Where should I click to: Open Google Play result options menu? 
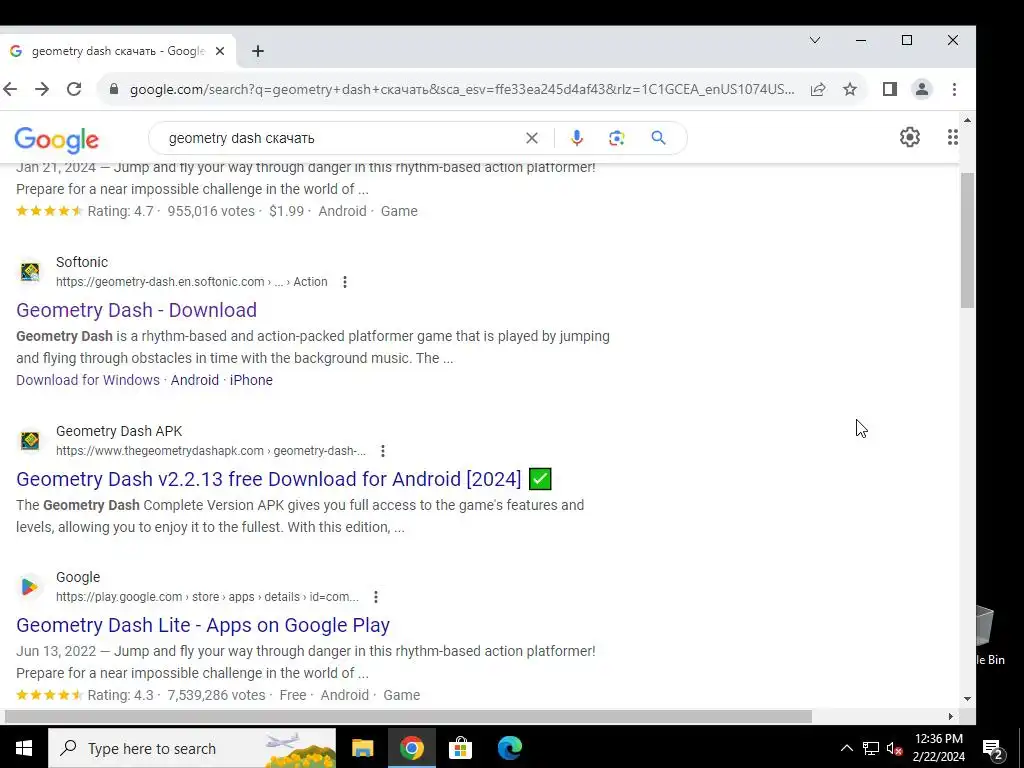click(x=376, y=597)
